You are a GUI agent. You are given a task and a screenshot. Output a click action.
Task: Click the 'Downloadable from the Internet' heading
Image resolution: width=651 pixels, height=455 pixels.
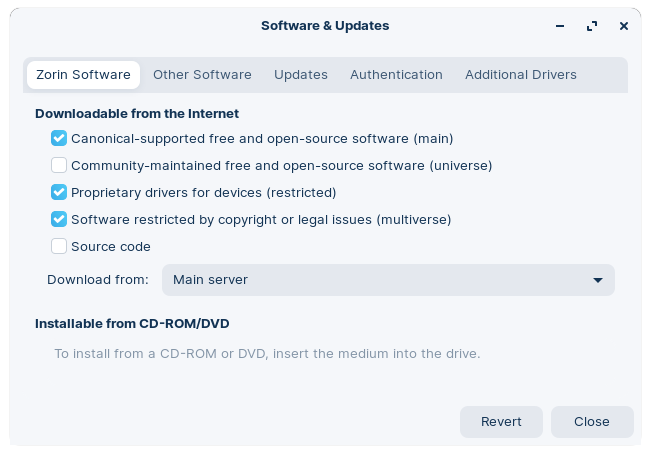(x=137, y=114)
